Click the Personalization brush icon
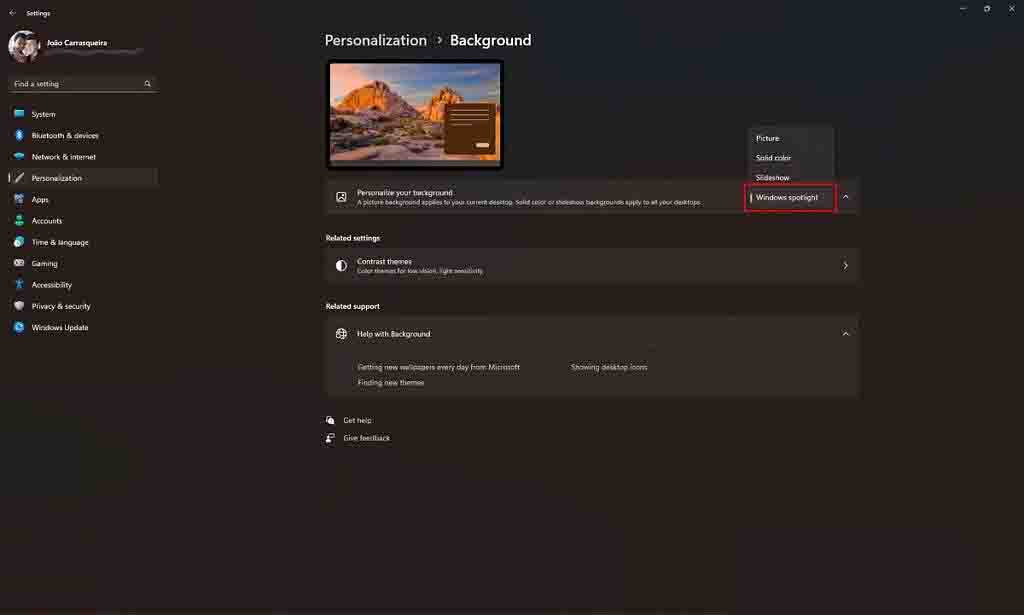This screenshot has height=615, width=1024. pyautogui.click(x=19, y=178)
